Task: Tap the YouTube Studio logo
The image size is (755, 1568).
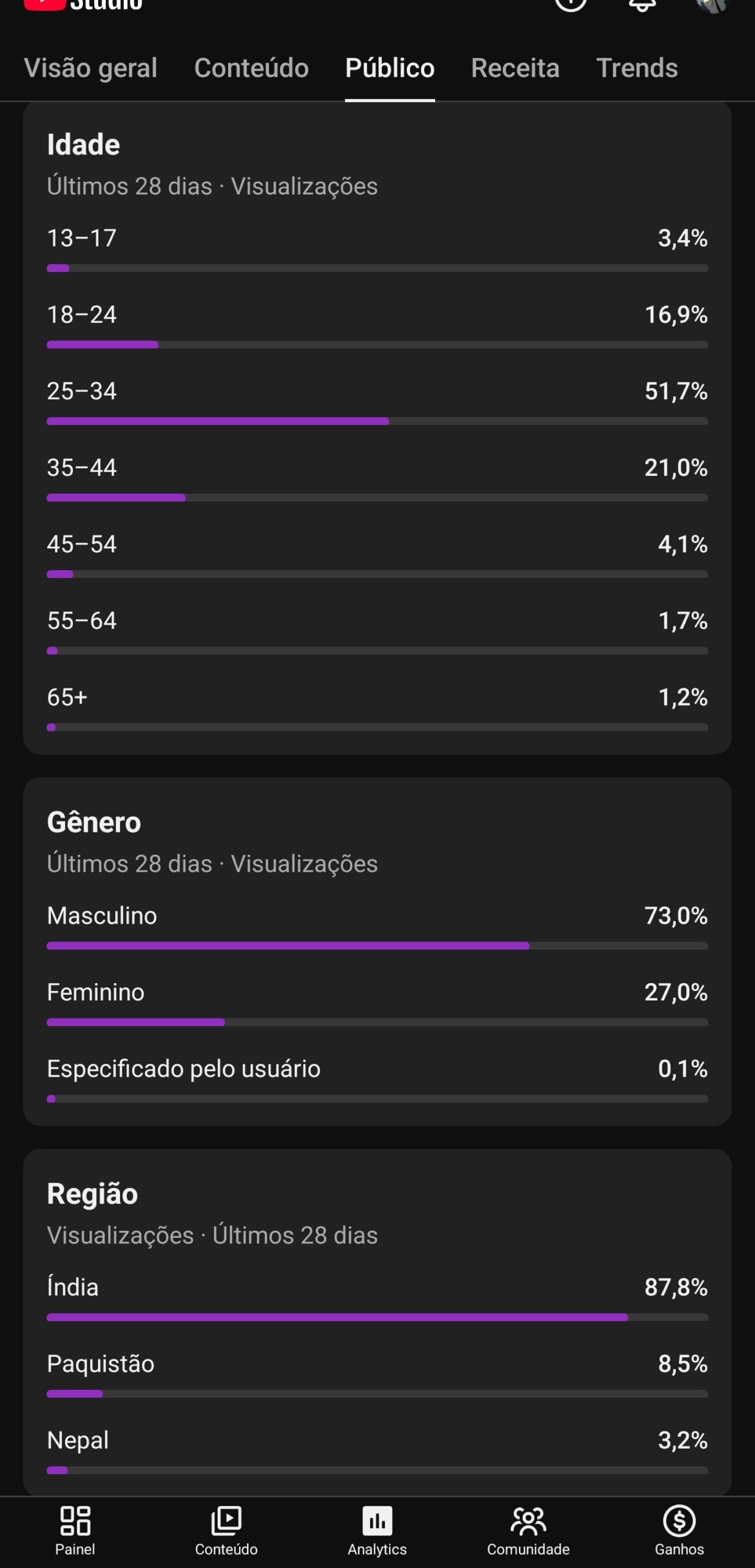Action: coord(83,5)
